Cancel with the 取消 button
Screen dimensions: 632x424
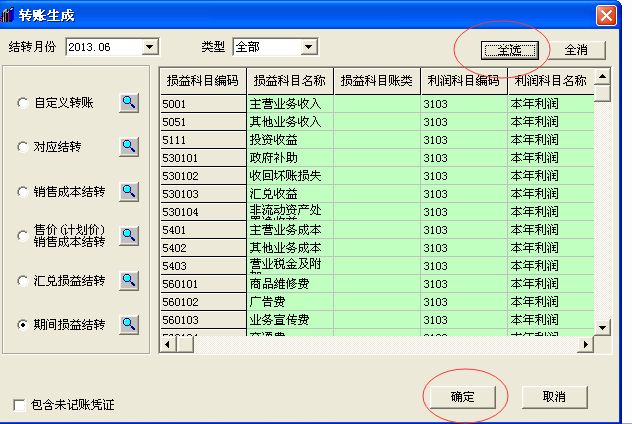coord(554,397)
